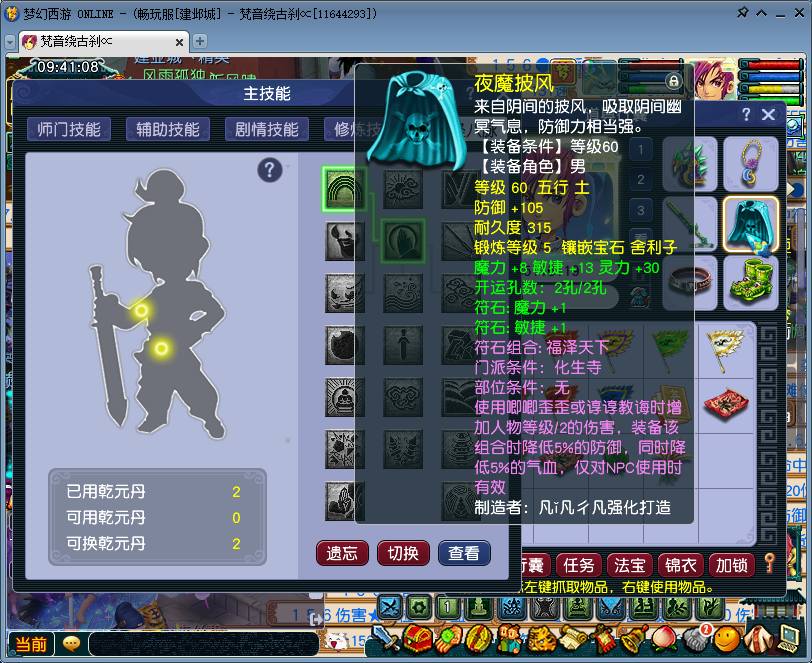Open the treasure chest icon on bottom toolbar
812x663 pixels.
(x=419, y=640)
